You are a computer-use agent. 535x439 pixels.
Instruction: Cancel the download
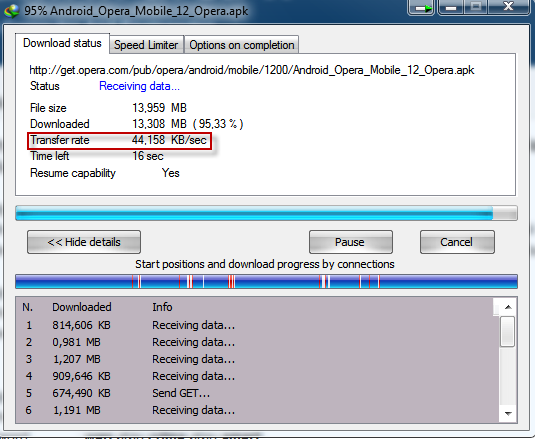[457, 242]
